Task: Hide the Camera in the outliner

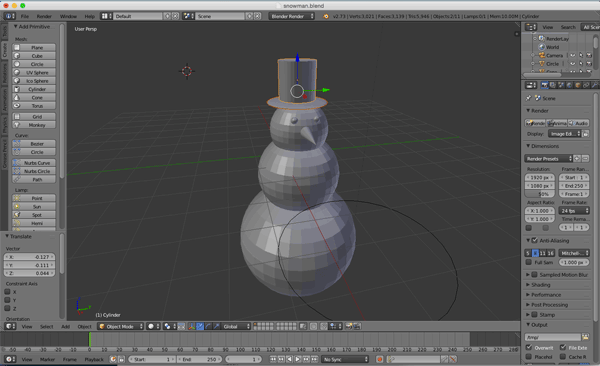Action: [x=572, y=55]
